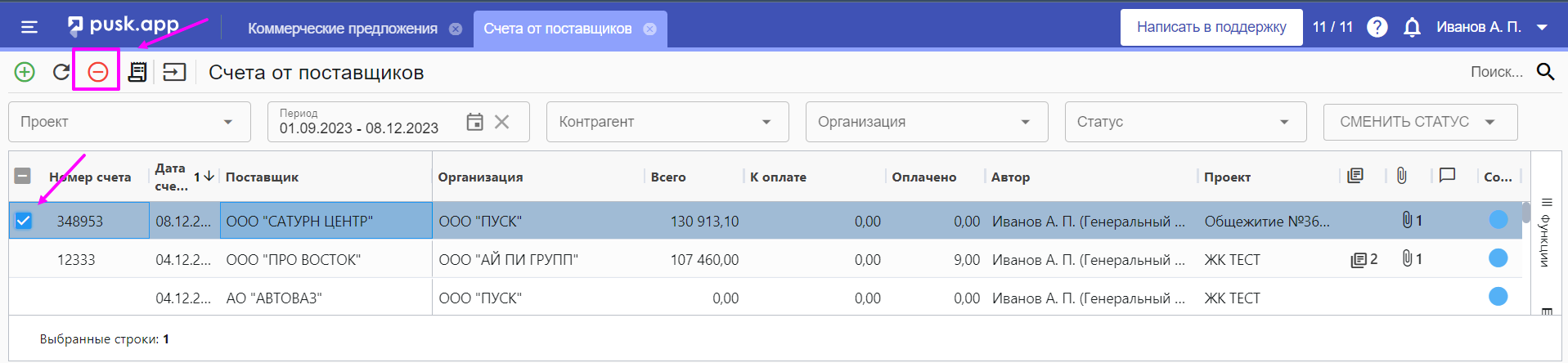Open the hamburger navigation menu

coord(29,28)
